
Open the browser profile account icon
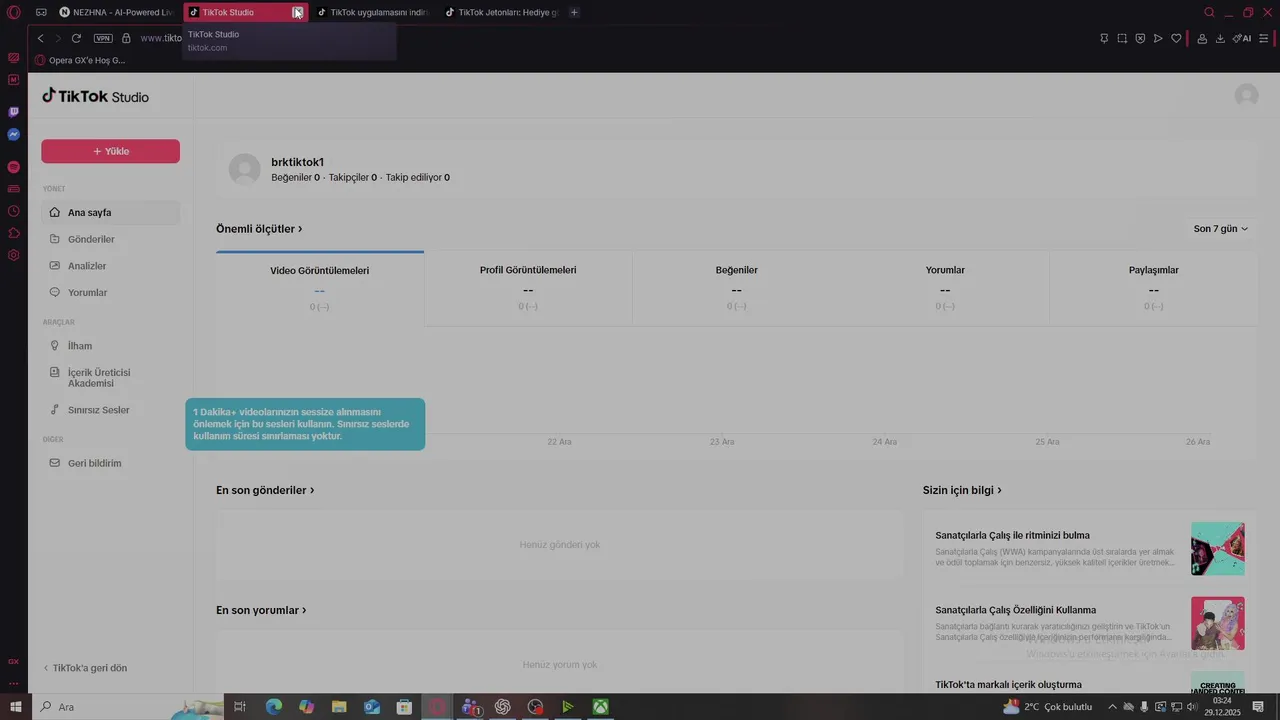(x=1202, y=38)
